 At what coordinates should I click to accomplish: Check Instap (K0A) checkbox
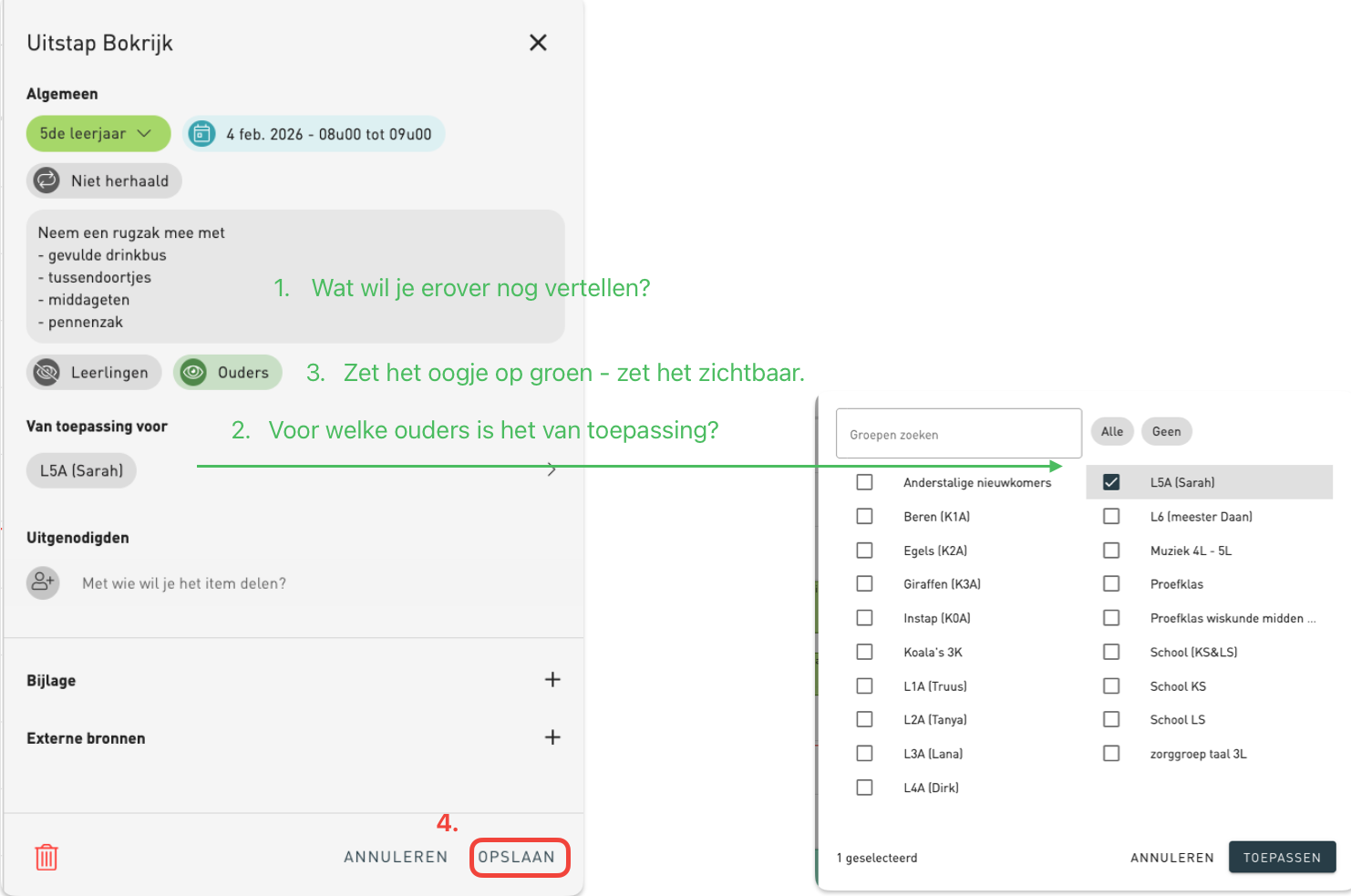point(865,618)
